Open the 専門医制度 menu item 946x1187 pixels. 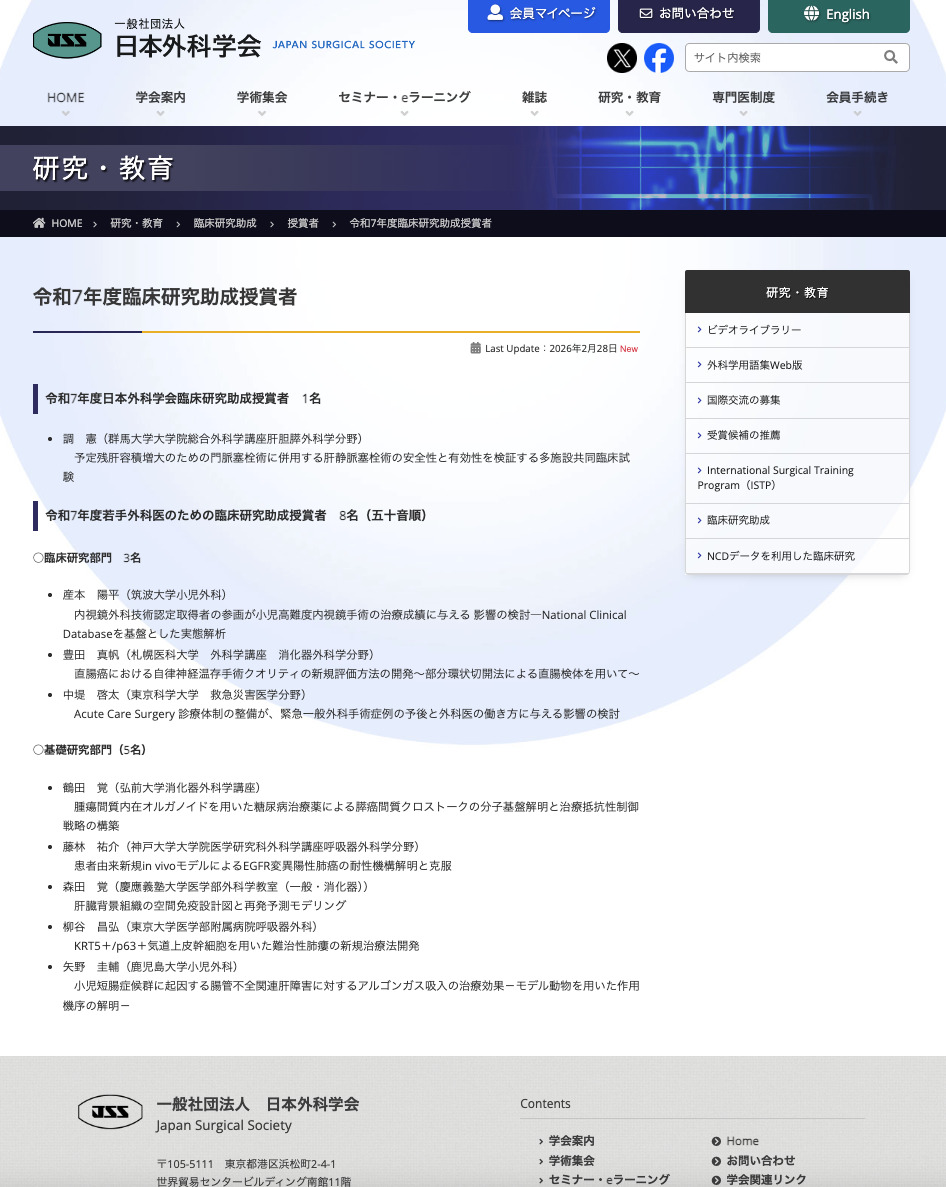pos(743,98)
